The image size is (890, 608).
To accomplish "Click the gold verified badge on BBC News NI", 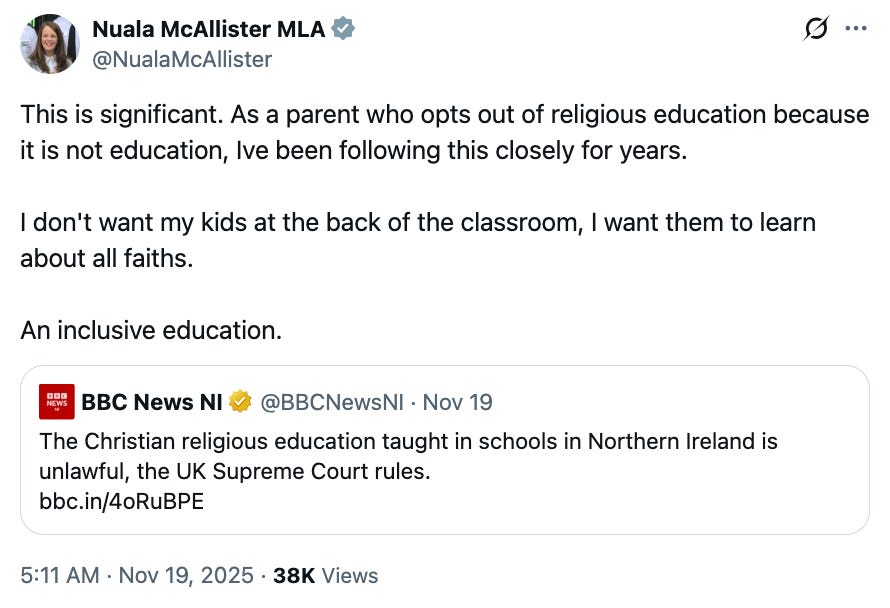I will click(239, 402).
